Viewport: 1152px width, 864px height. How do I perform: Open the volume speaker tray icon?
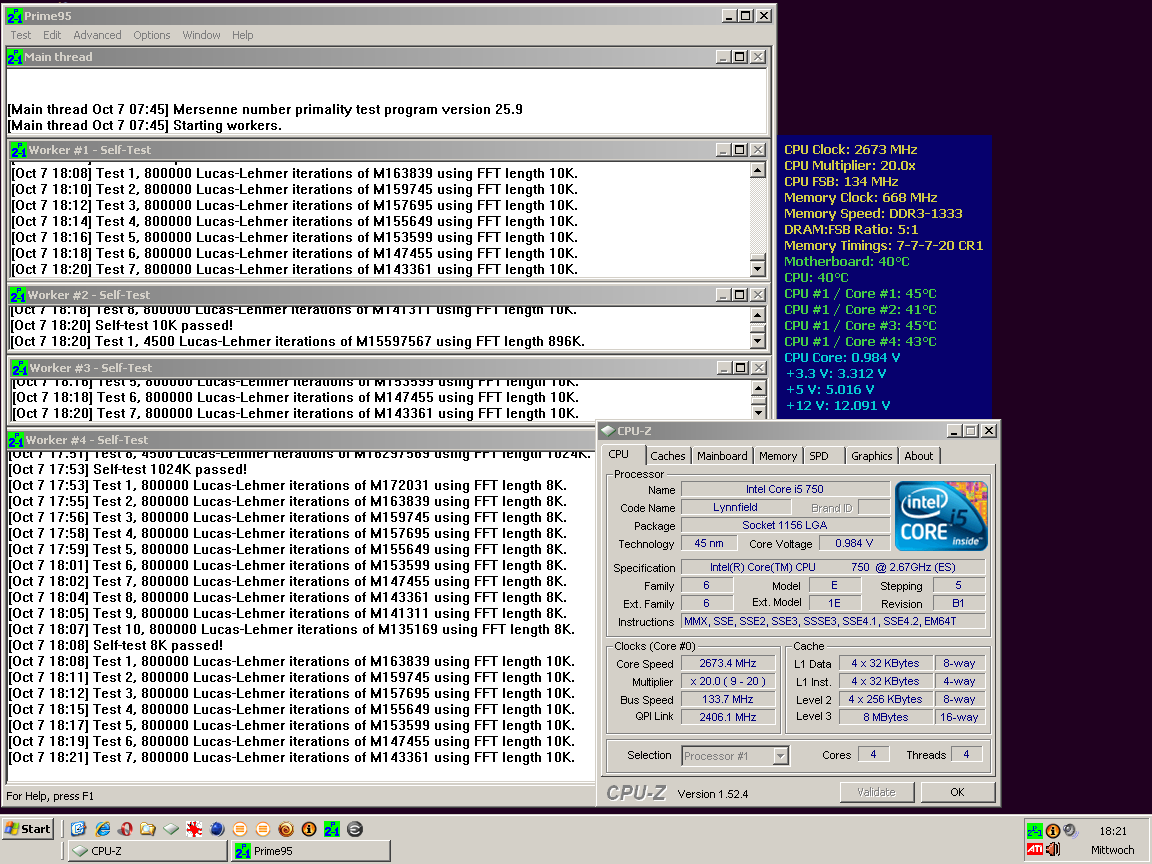(x=1053, y=850)
